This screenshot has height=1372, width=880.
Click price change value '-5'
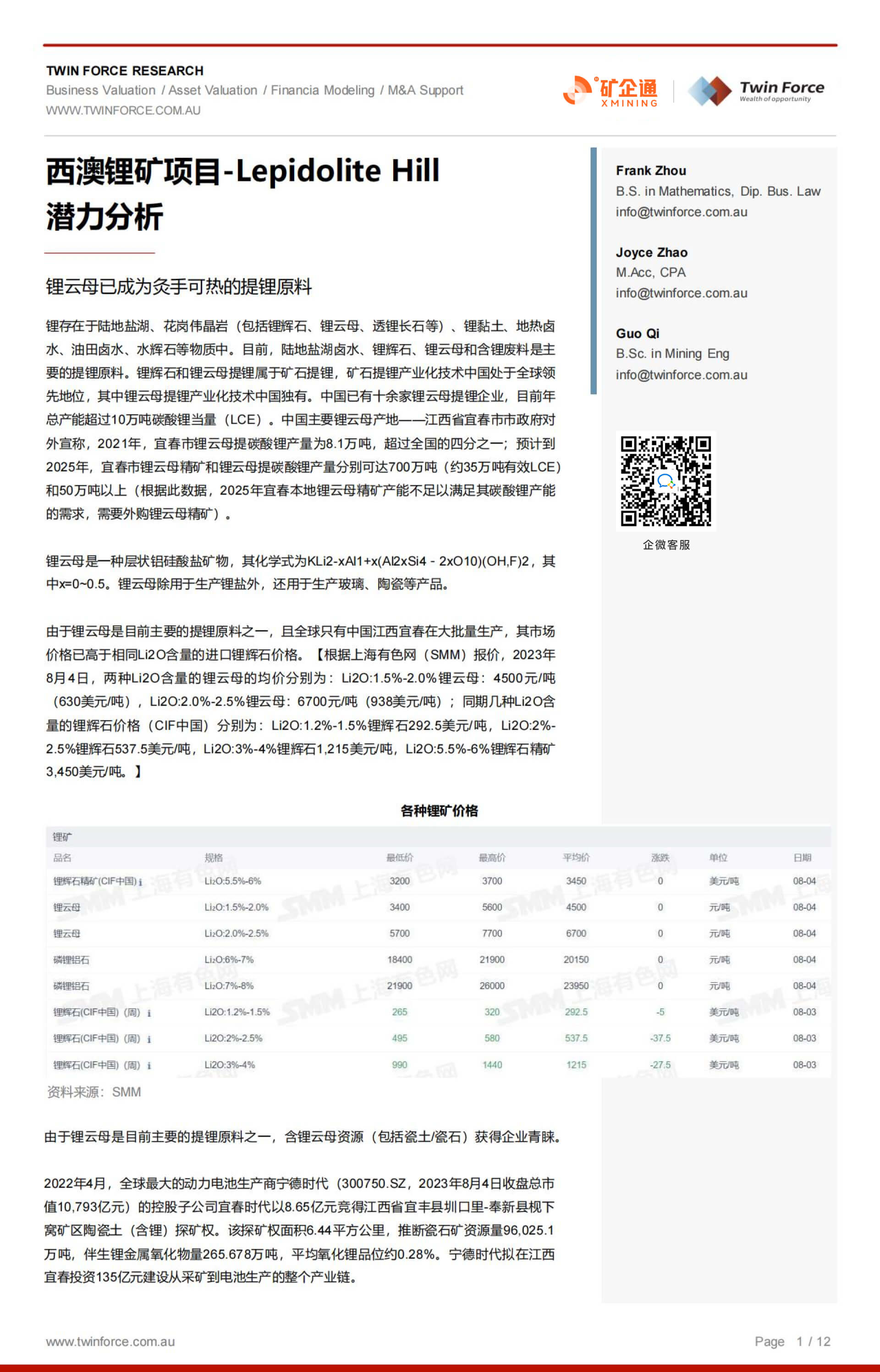point(660,1013)
